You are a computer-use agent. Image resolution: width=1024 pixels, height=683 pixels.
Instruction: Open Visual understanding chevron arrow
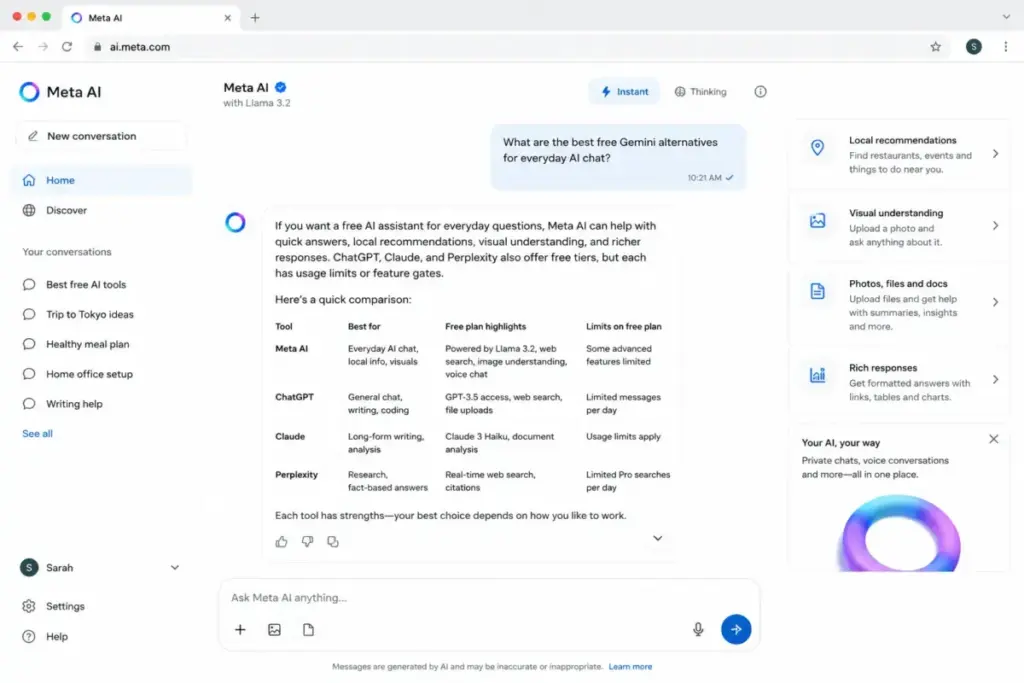pos(995,226)
